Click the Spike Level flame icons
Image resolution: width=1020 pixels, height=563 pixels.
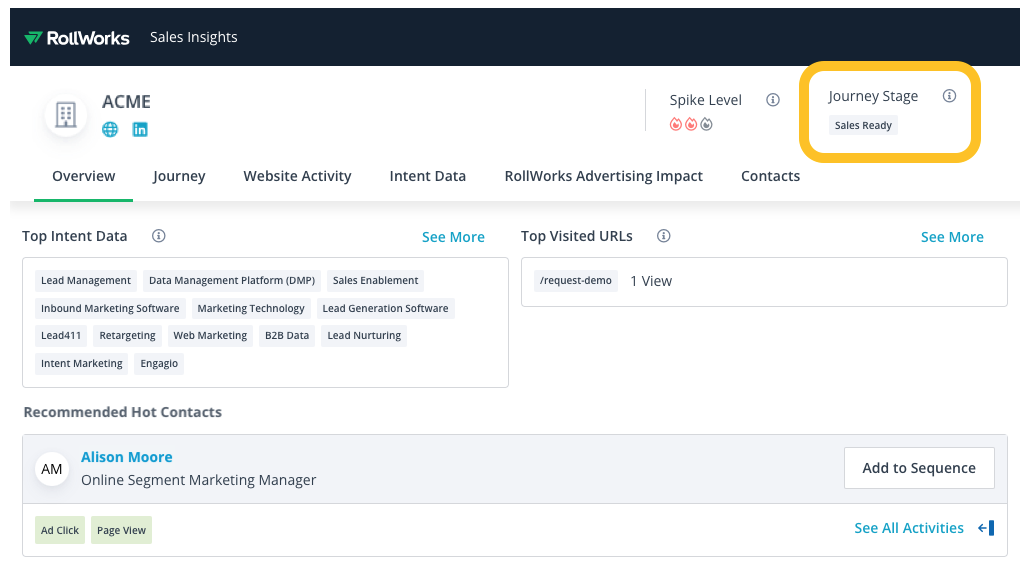691,124
